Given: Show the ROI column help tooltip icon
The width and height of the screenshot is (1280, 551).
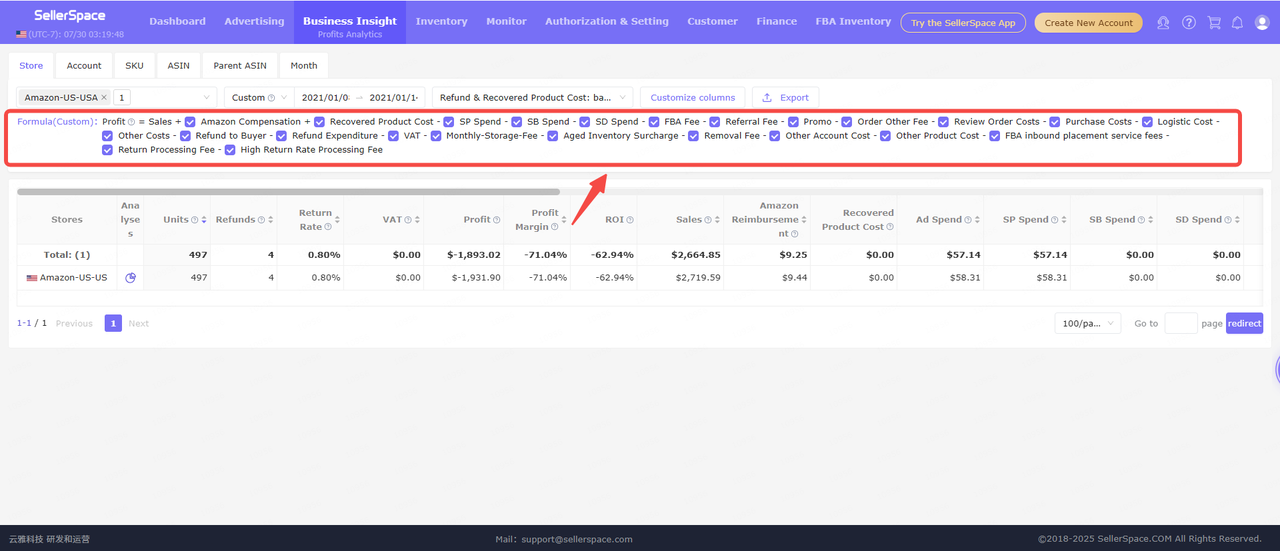Looking at the screenshot, I should 630,220.
